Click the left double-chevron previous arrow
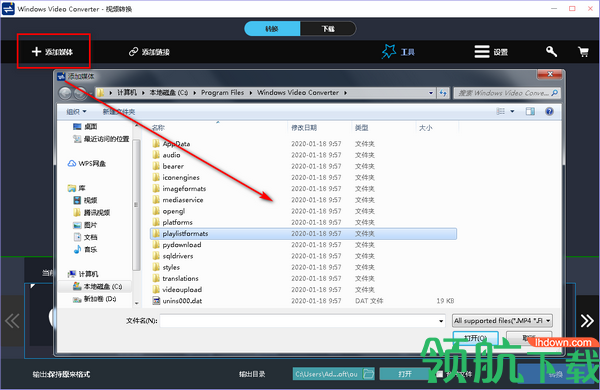This screenshot has width=600, height=390. click(12, 321)
